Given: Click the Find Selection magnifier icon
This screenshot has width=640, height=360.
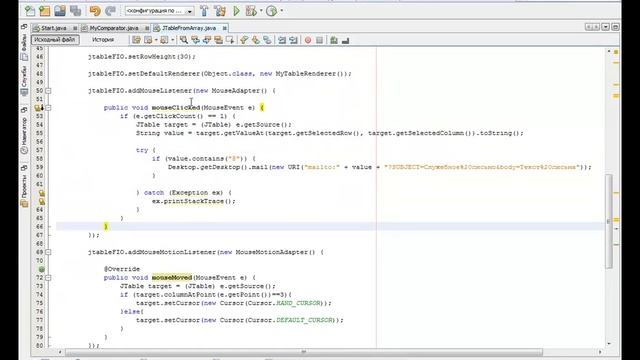Looking at the screenshot, I should 184,40.
